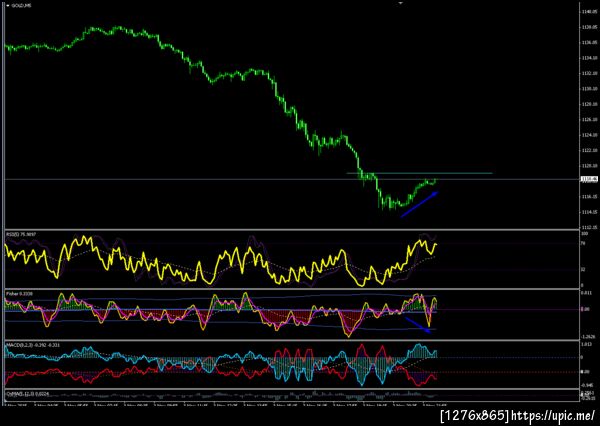Viewport: 600px width, 426px height.
Task: Click the 100 level on the RSI scale
Action: [585, 233]
